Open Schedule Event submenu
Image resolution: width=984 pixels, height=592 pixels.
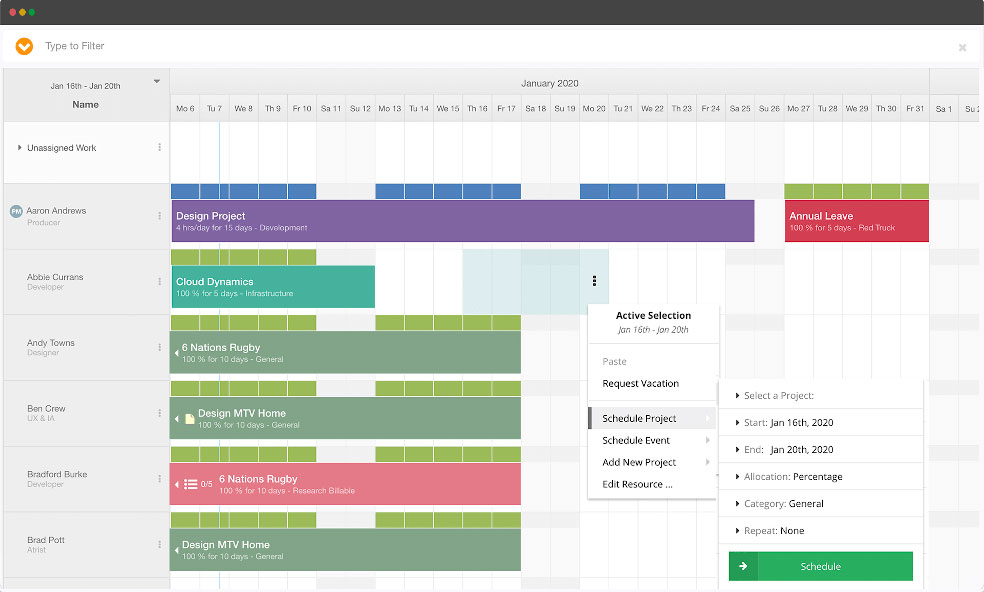tap(652, 440)
